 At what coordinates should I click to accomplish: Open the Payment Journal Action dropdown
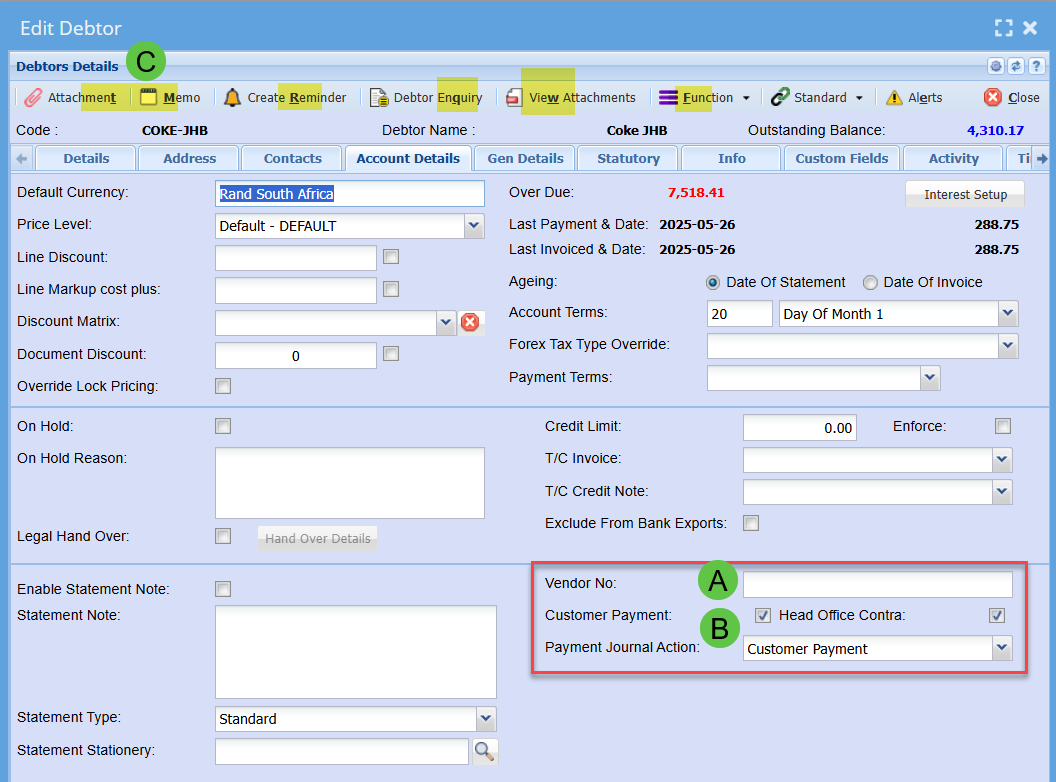coord(1001,648)
